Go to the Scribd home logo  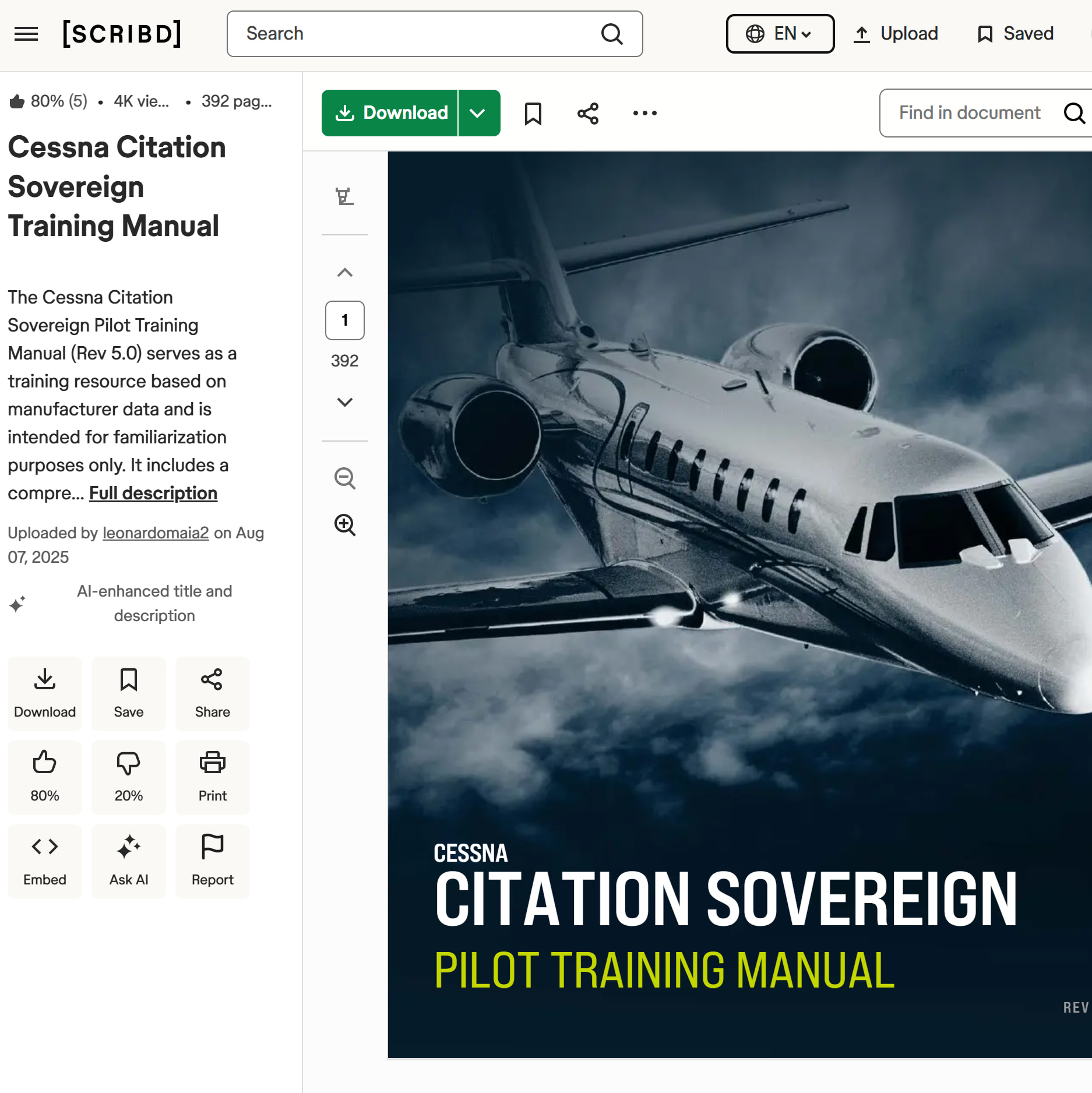point(122,33)
